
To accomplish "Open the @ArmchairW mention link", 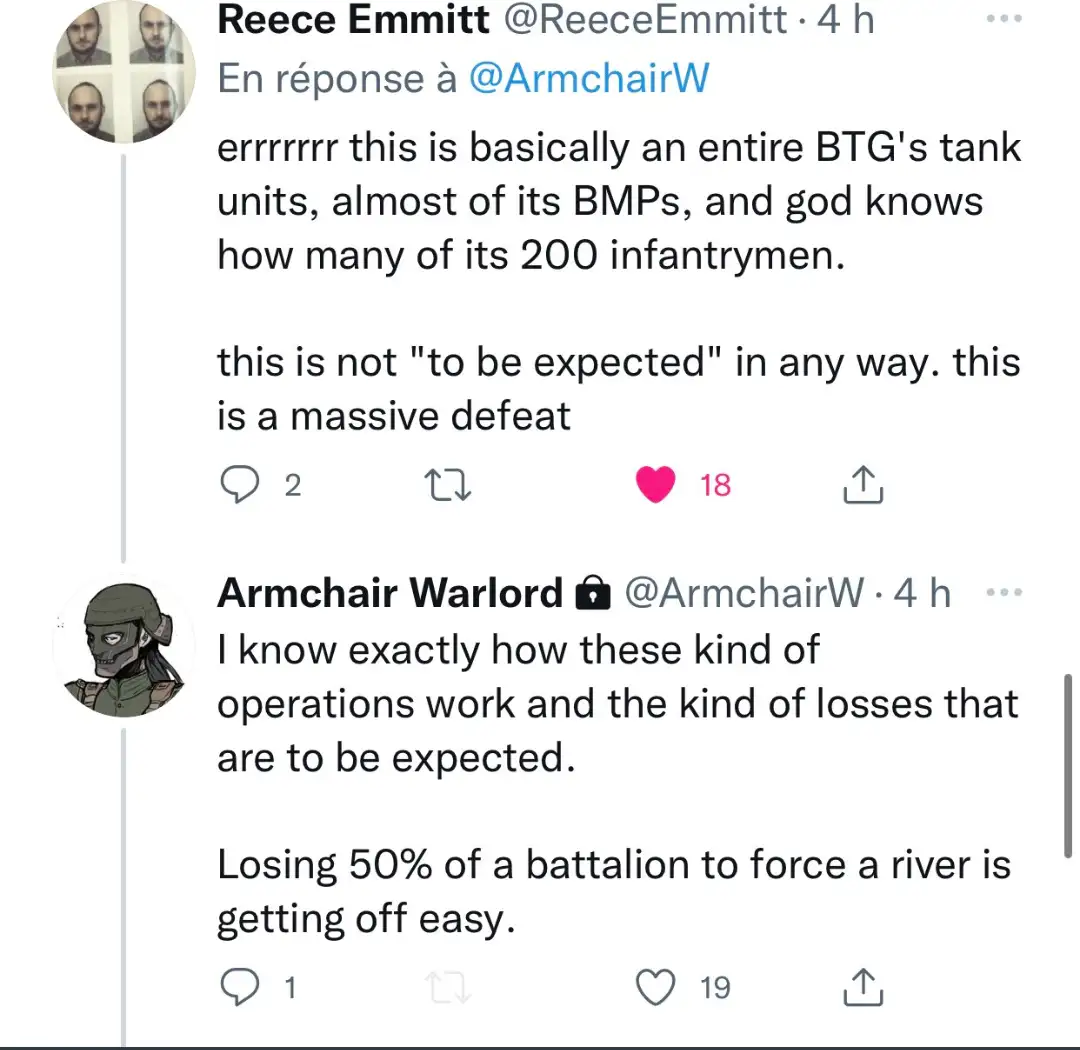I will tap(588, 79).
